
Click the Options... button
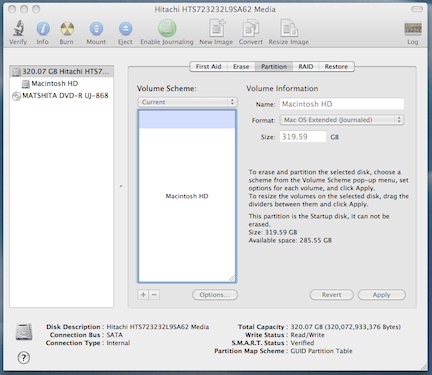(215, 295)
